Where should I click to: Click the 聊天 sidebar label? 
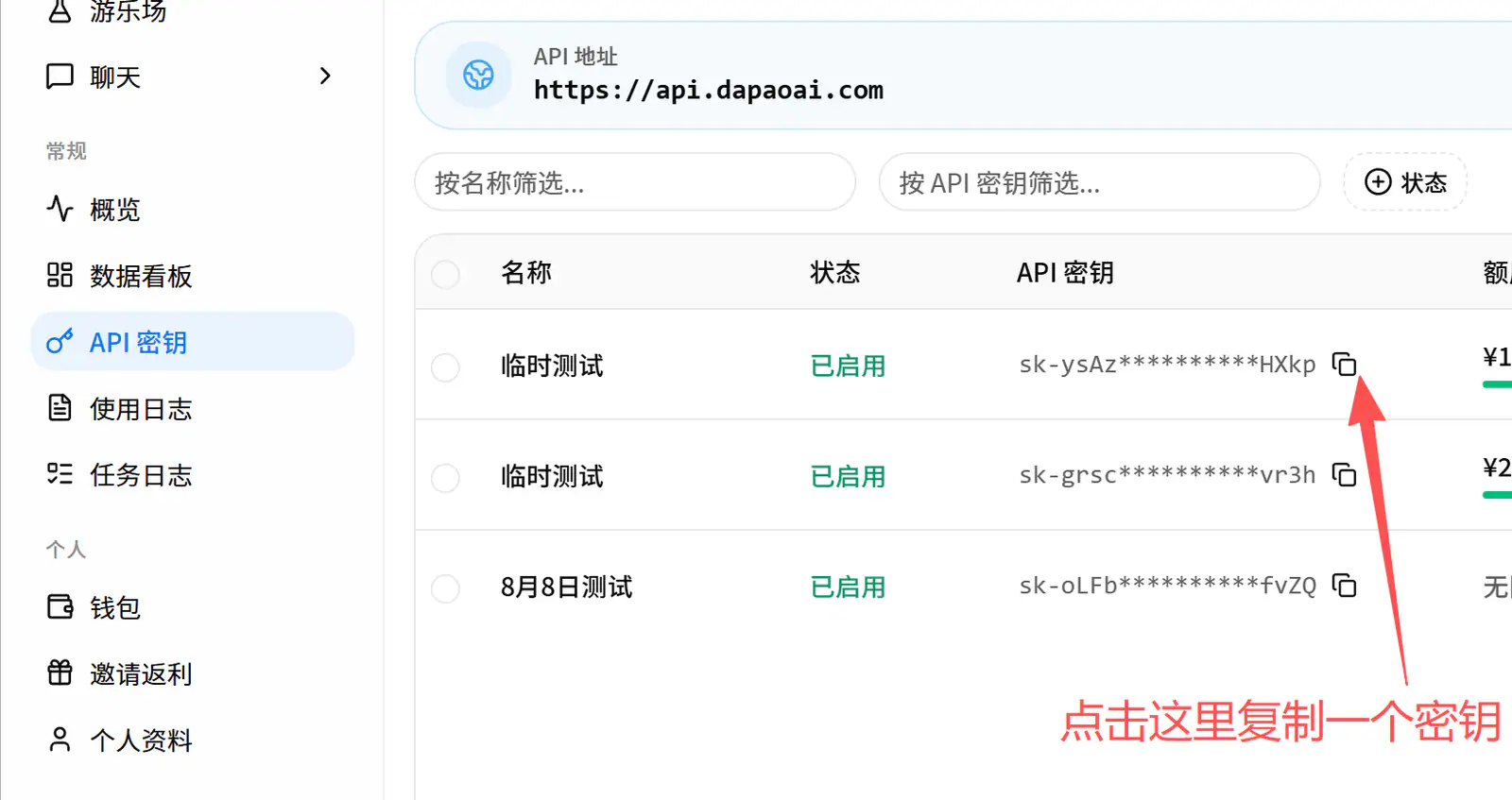(x=115, y=77)
